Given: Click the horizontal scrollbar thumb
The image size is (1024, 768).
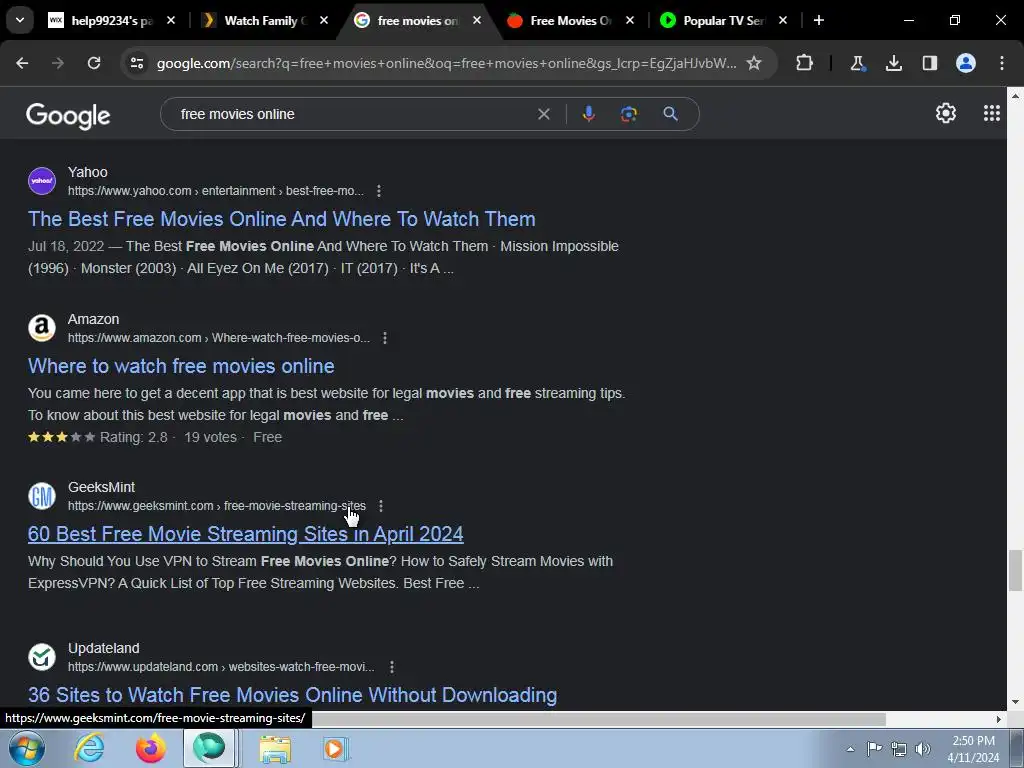Looking at the screenshot, I should pyautogui.click(x=598, y=719).
